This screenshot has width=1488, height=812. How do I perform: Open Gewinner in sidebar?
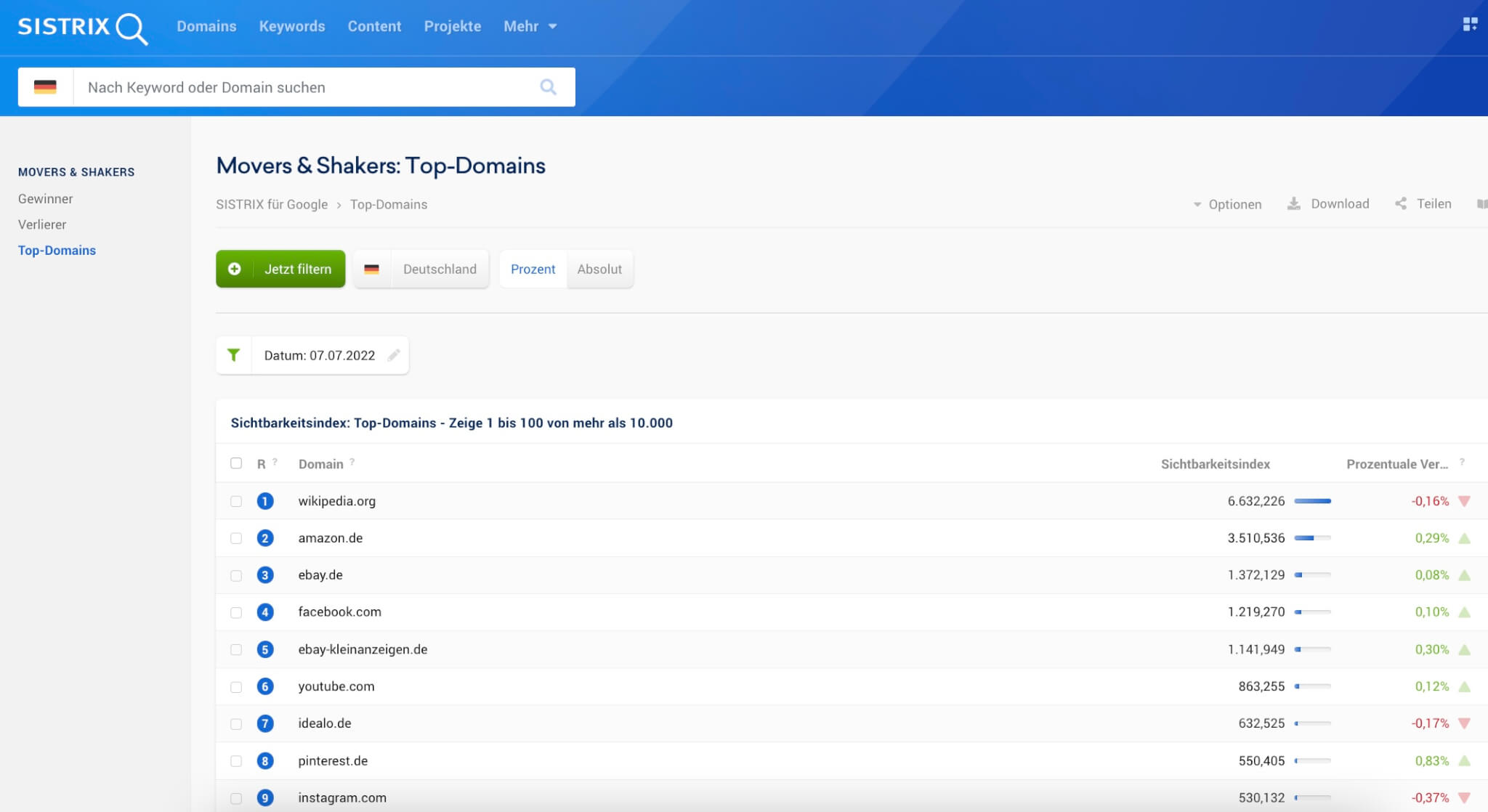click(45, 198)
